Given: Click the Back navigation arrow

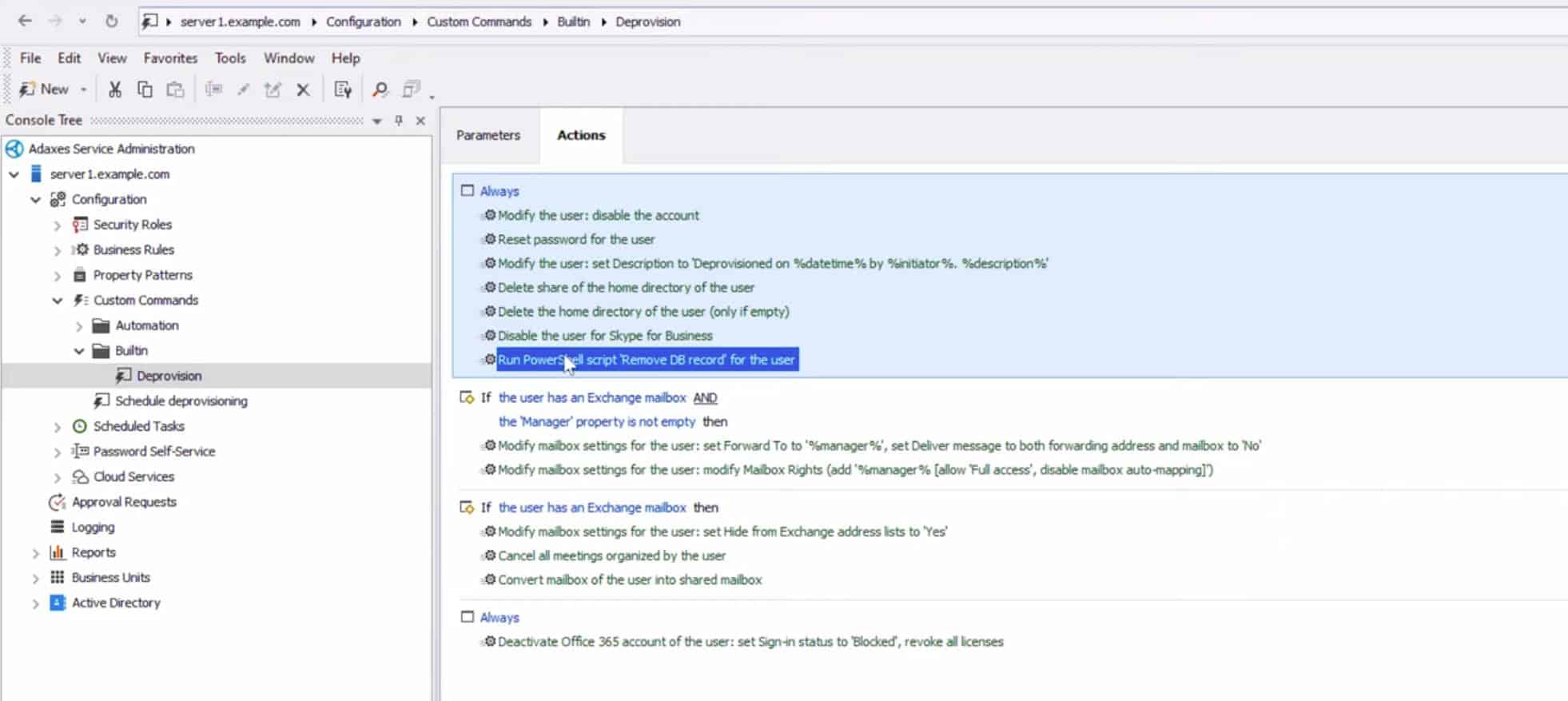Looking at the screenshot, I should [25, 21].
